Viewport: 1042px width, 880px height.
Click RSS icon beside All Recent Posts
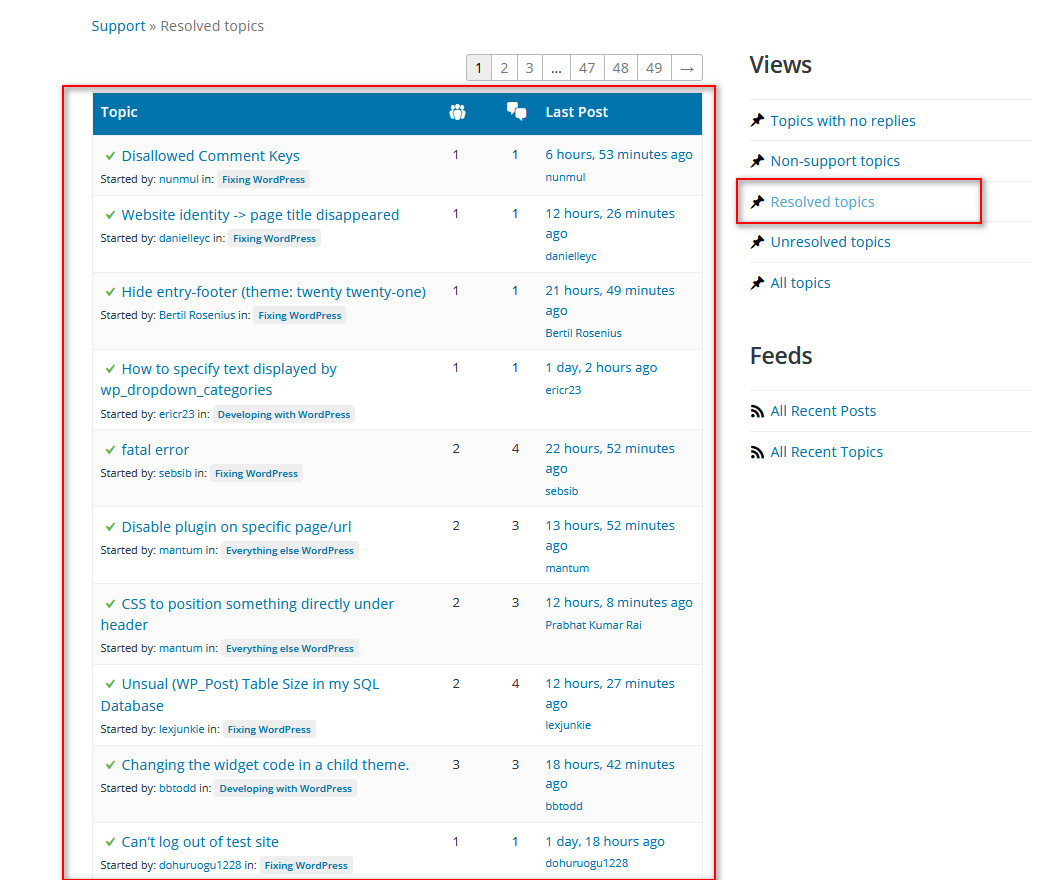(x=757, y=411)
